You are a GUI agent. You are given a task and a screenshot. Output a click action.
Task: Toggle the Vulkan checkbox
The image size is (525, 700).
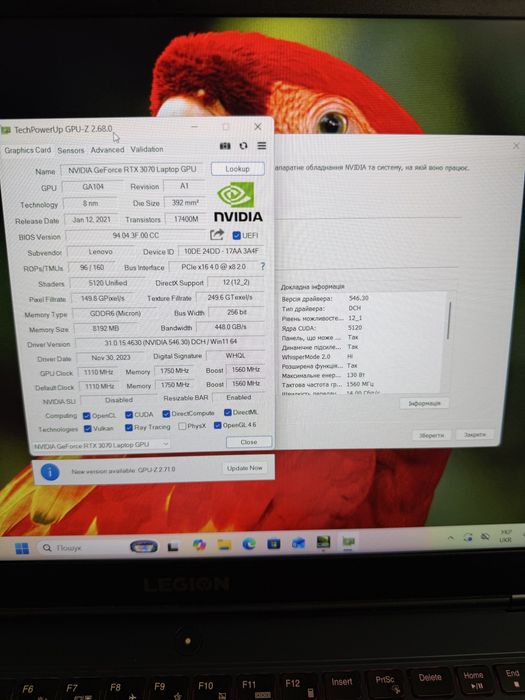point(88,429)
